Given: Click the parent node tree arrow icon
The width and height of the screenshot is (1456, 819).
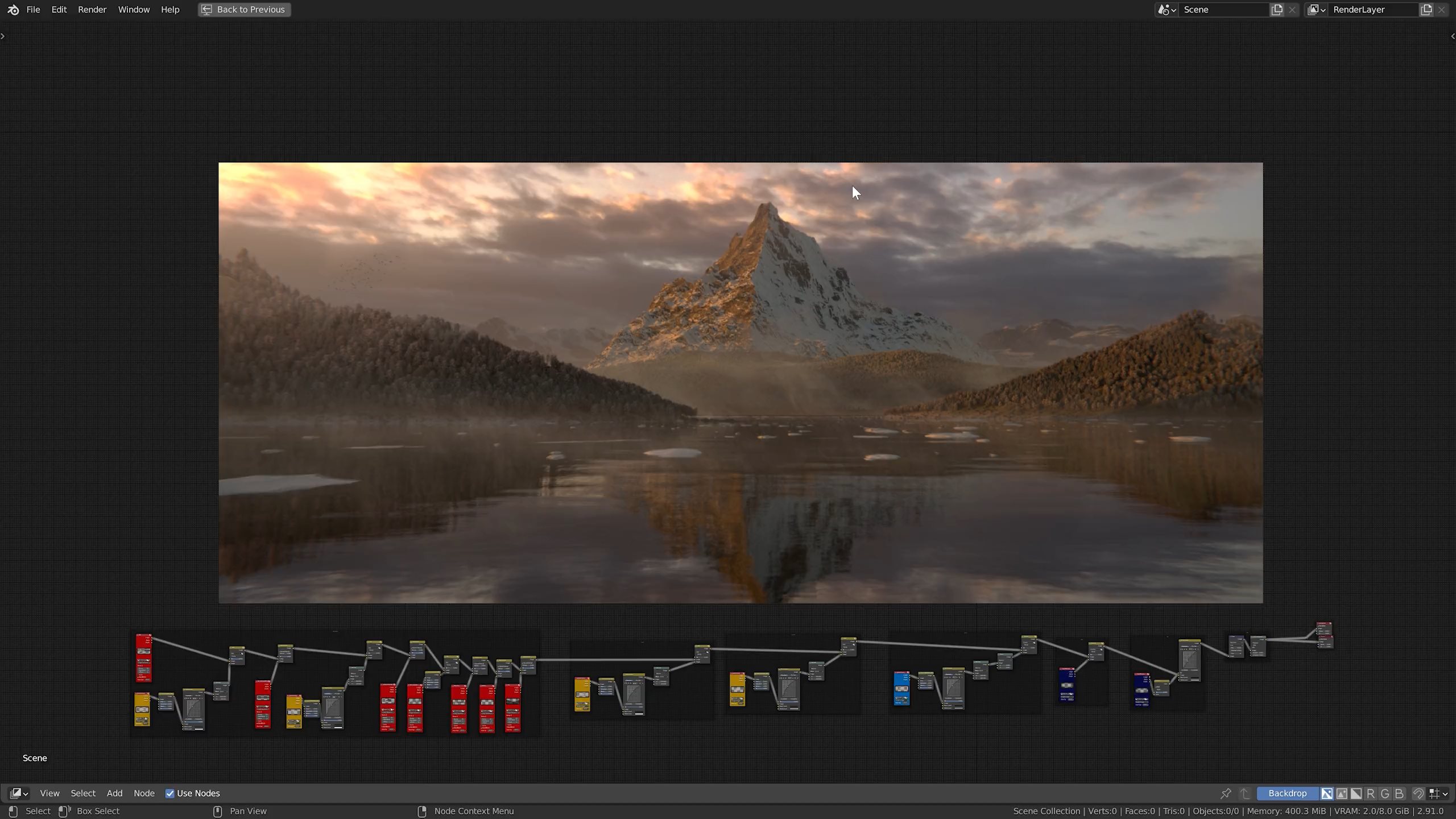Looking at the screenshot, I should 1245,793.
